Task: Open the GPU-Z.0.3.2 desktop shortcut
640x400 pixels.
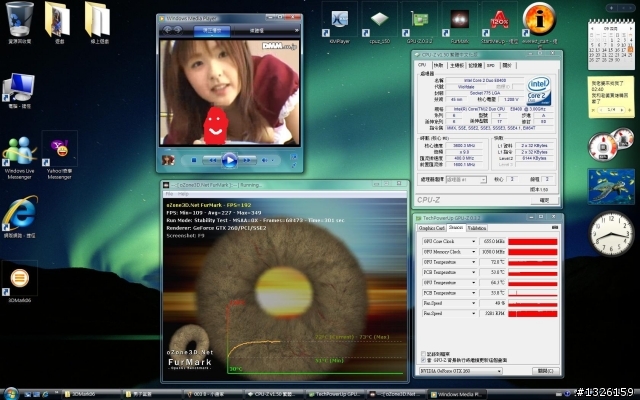Action: click(420, 20)
